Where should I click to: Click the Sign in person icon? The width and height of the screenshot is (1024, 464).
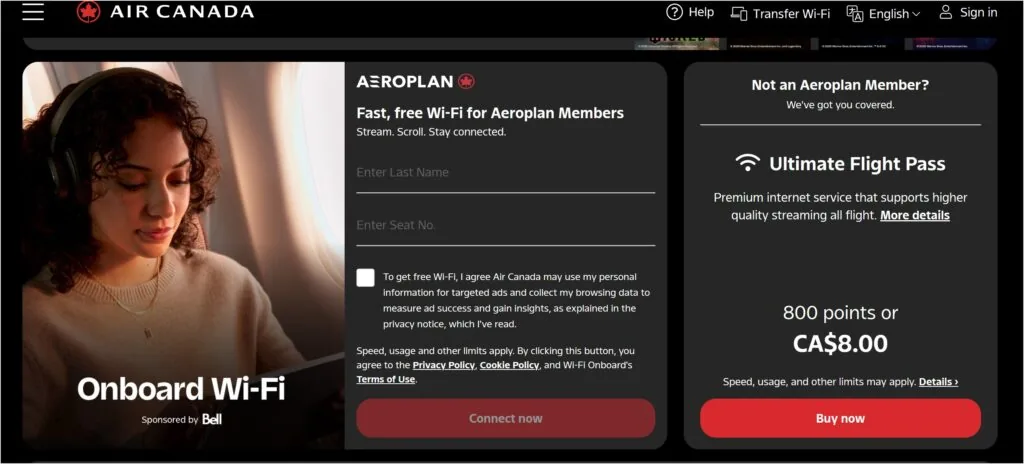pos(945,12)
